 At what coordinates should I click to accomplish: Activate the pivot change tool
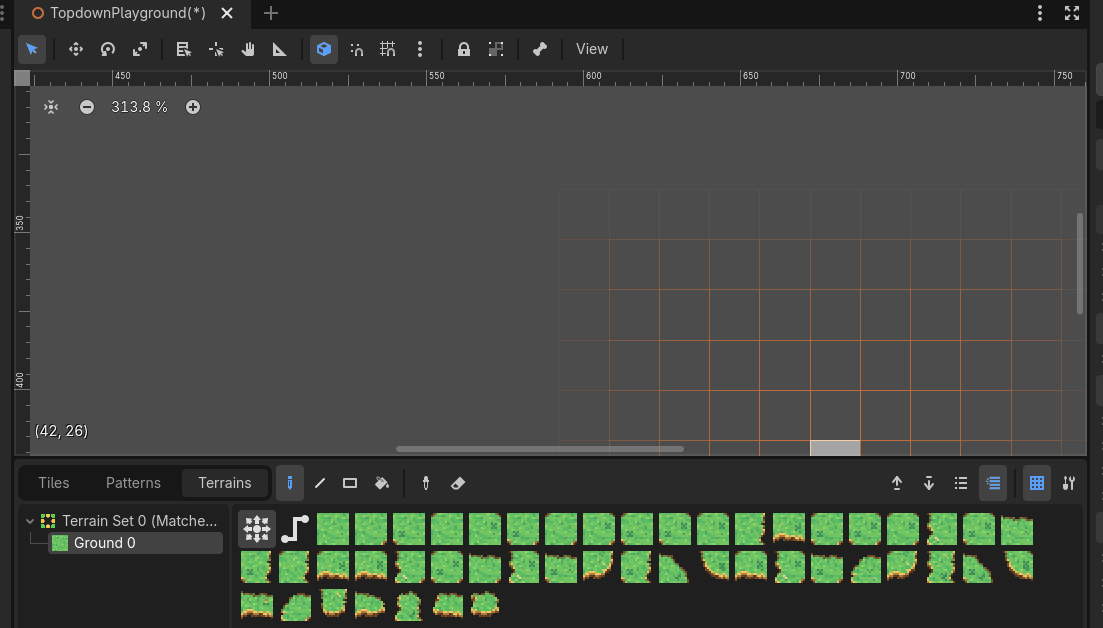tap(216, 49)
